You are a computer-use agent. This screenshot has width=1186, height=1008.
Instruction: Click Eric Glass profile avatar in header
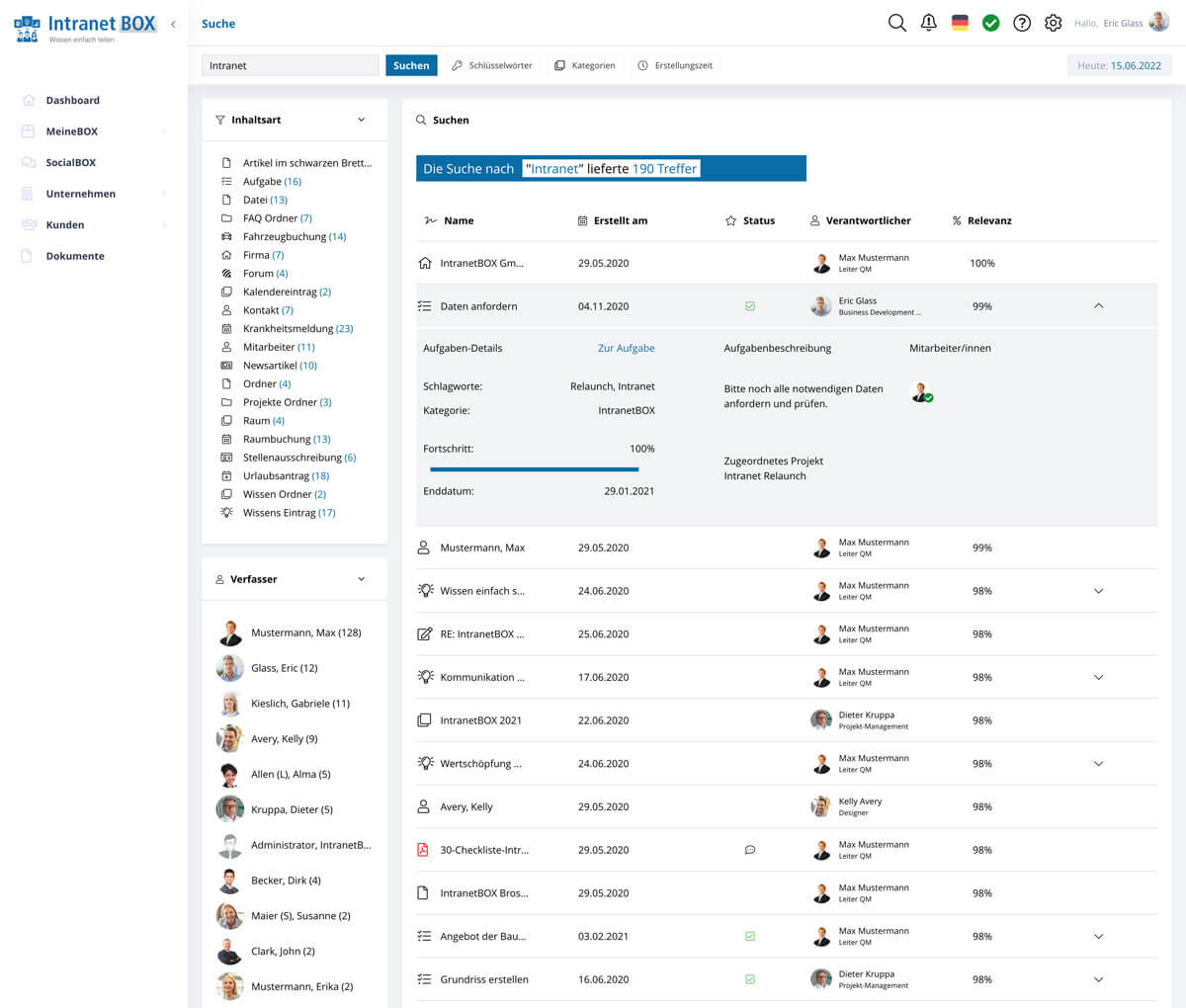pos(1159,23)
